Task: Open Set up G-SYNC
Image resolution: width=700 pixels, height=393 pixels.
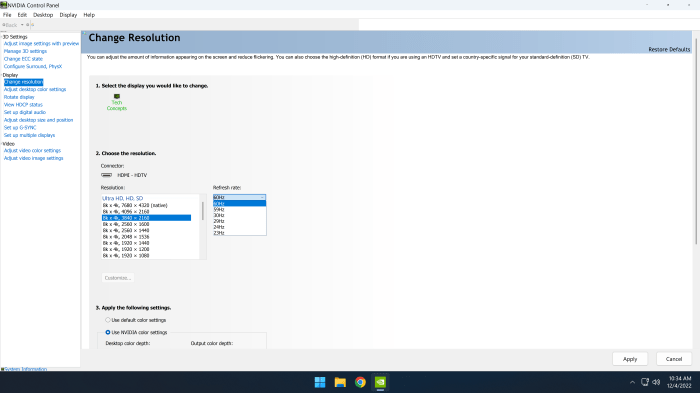Action: coord(20,128)
